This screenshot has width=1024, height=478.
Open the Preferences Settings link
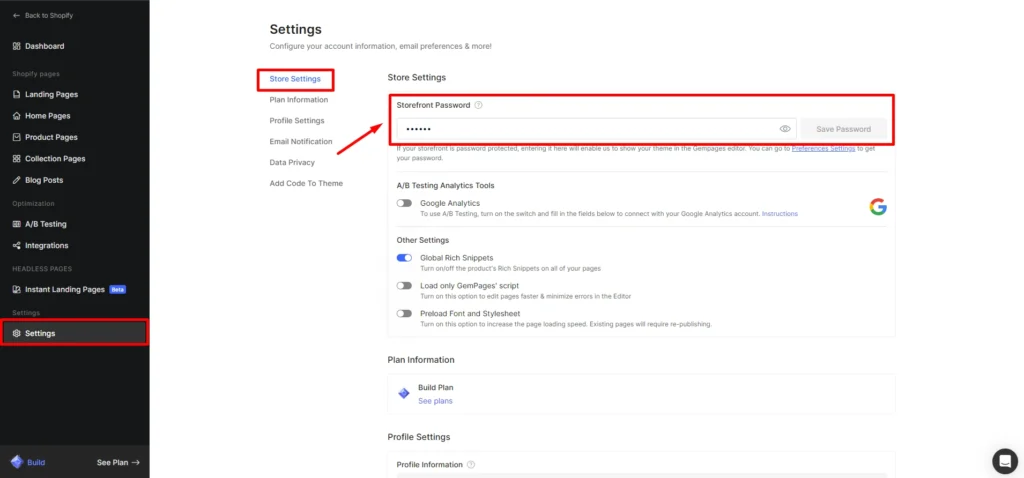pyautogui.click(x=823, y=149)
